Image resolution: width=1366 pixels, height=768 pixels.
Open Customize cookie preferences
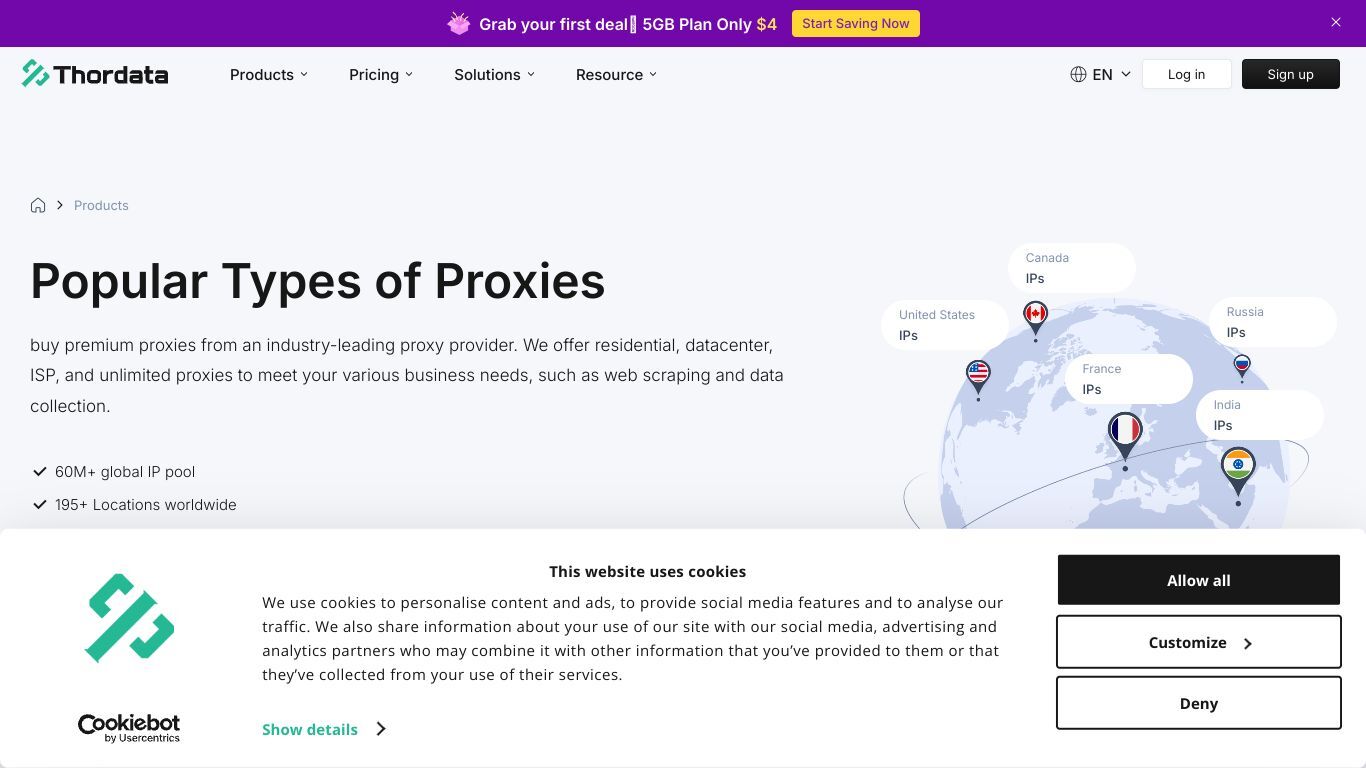pyautogui.click(x=1198, y=642)
